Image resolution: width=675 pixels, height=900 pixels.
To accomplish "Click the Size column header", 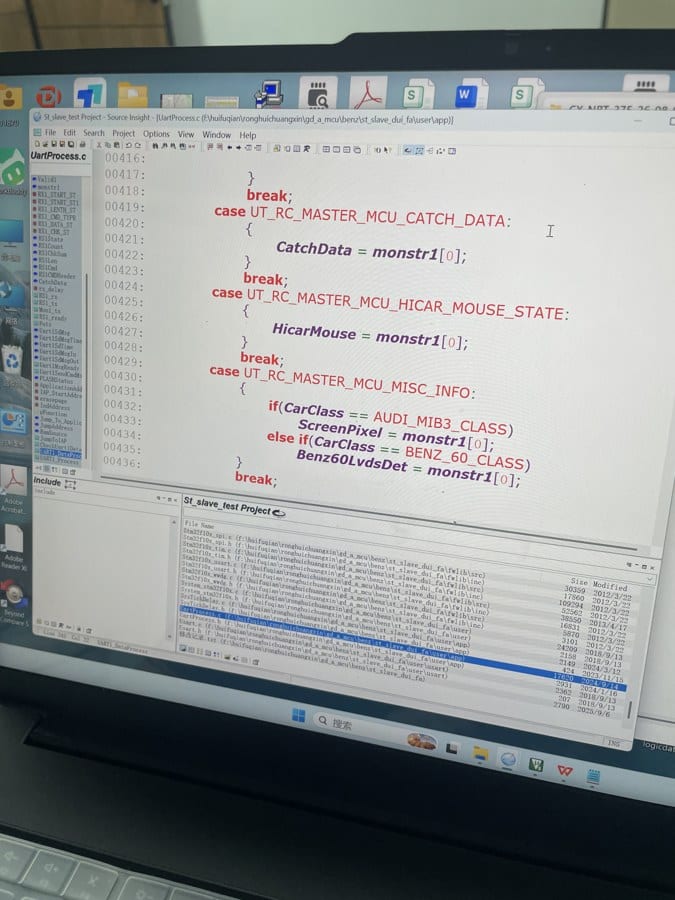I will (579, 583).
